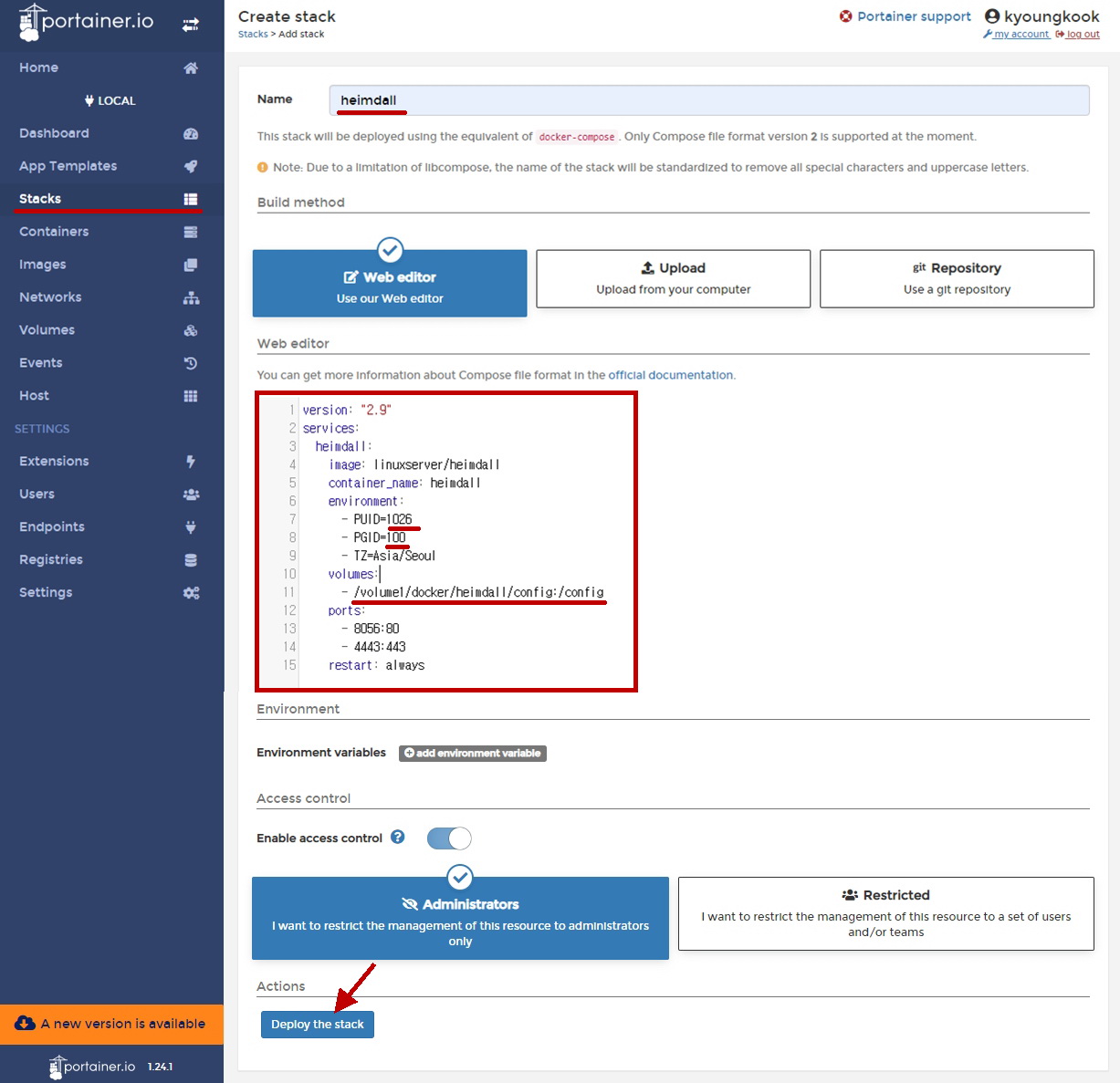Select Web editor build method
This screenshot has width=1120, height=1083.
[x=390, y=284]
